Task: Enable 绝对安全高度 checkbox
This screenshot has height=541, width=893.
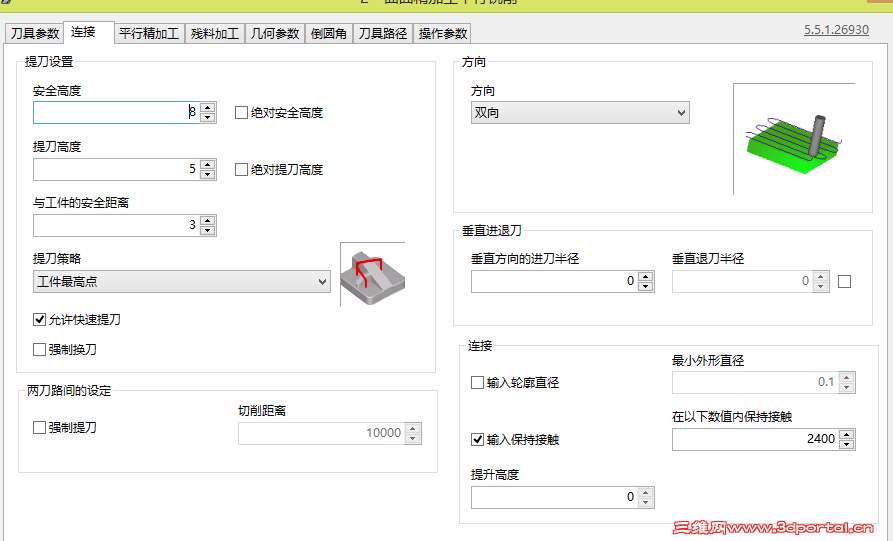Action: [x=241, y=113]
